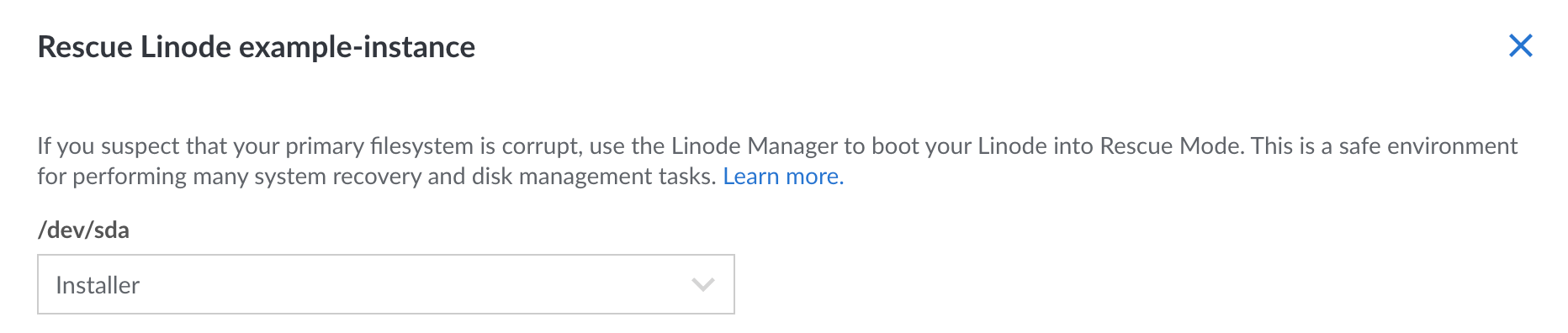Click the down-arrow icon beside Installer
The image size is (1568, 333).
tap(702, 285)
